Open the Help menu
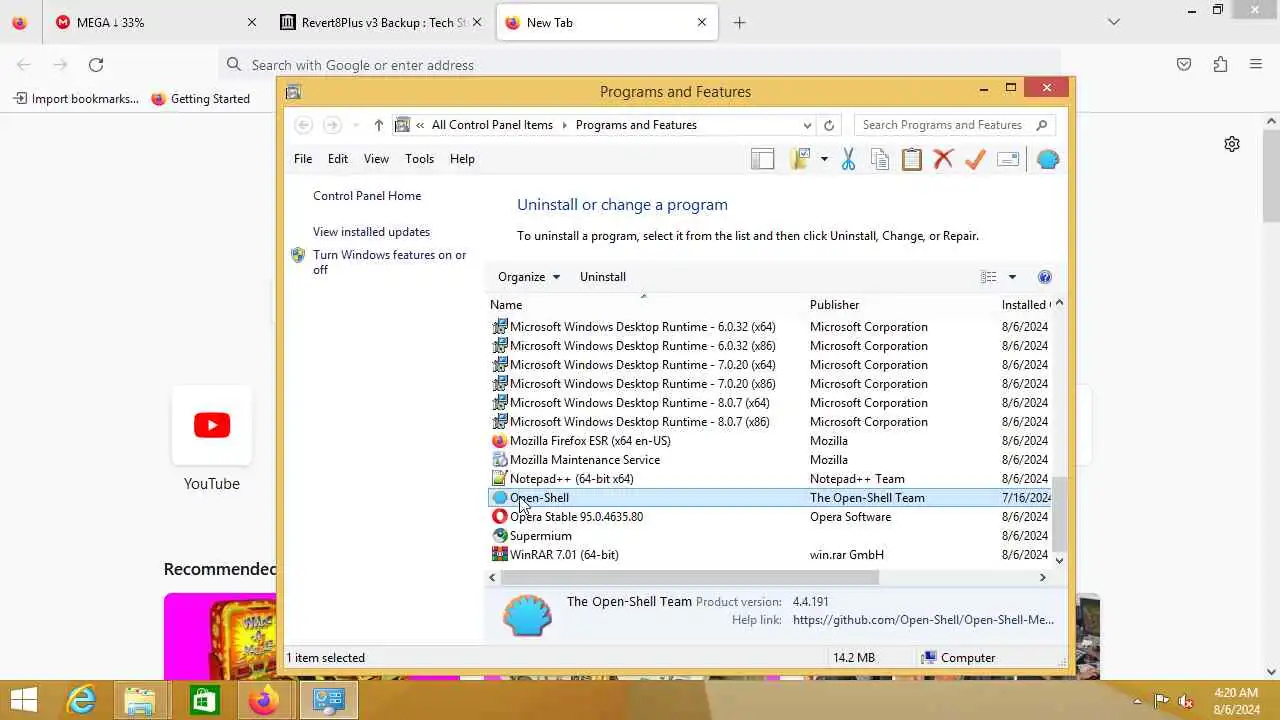This screenshot has width=1280, height=720. pos(462,159)
